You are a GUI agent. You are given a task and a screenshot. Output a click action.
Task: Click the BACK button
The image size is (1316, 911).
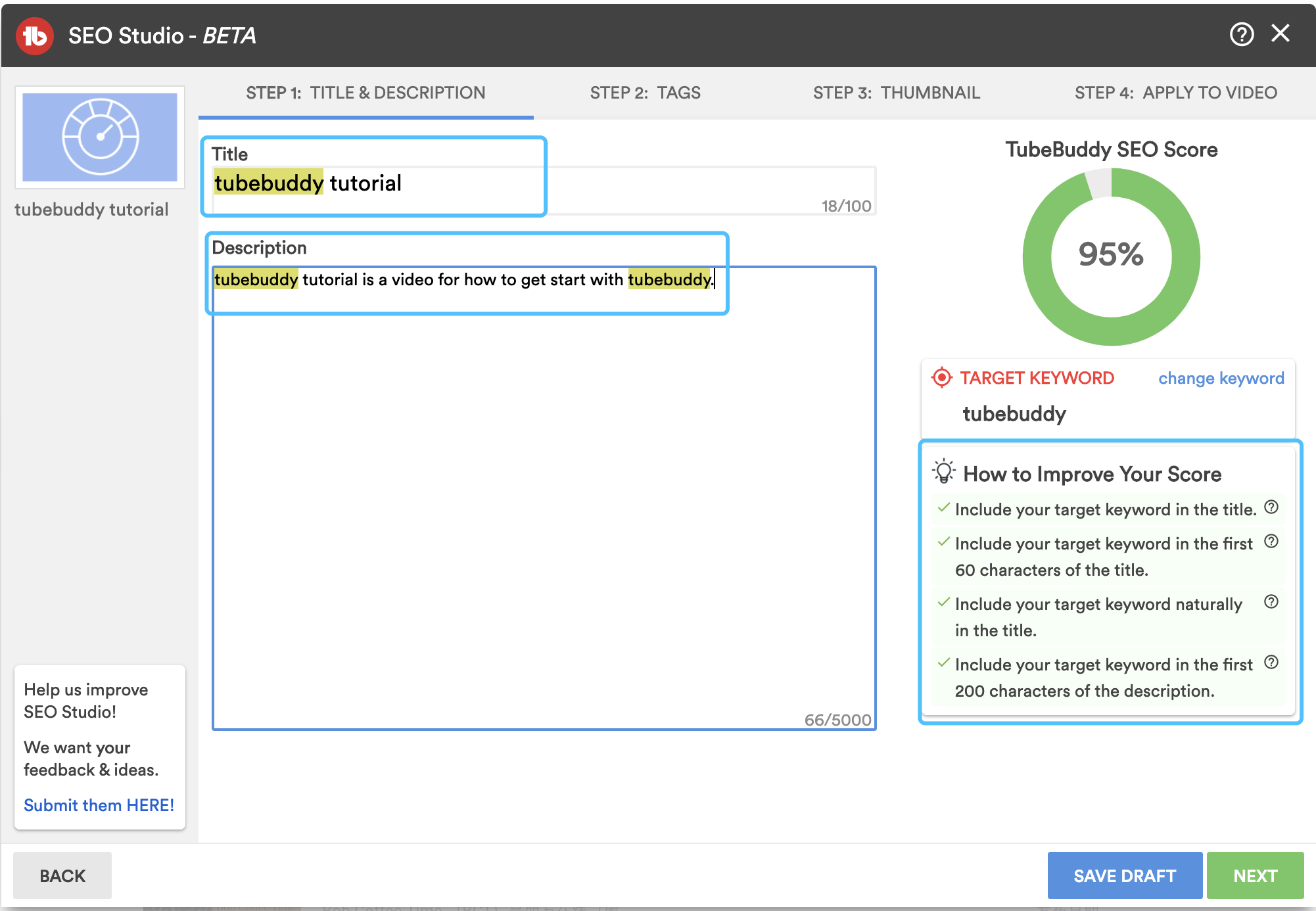pyautogui.click(x=62, y=876)
